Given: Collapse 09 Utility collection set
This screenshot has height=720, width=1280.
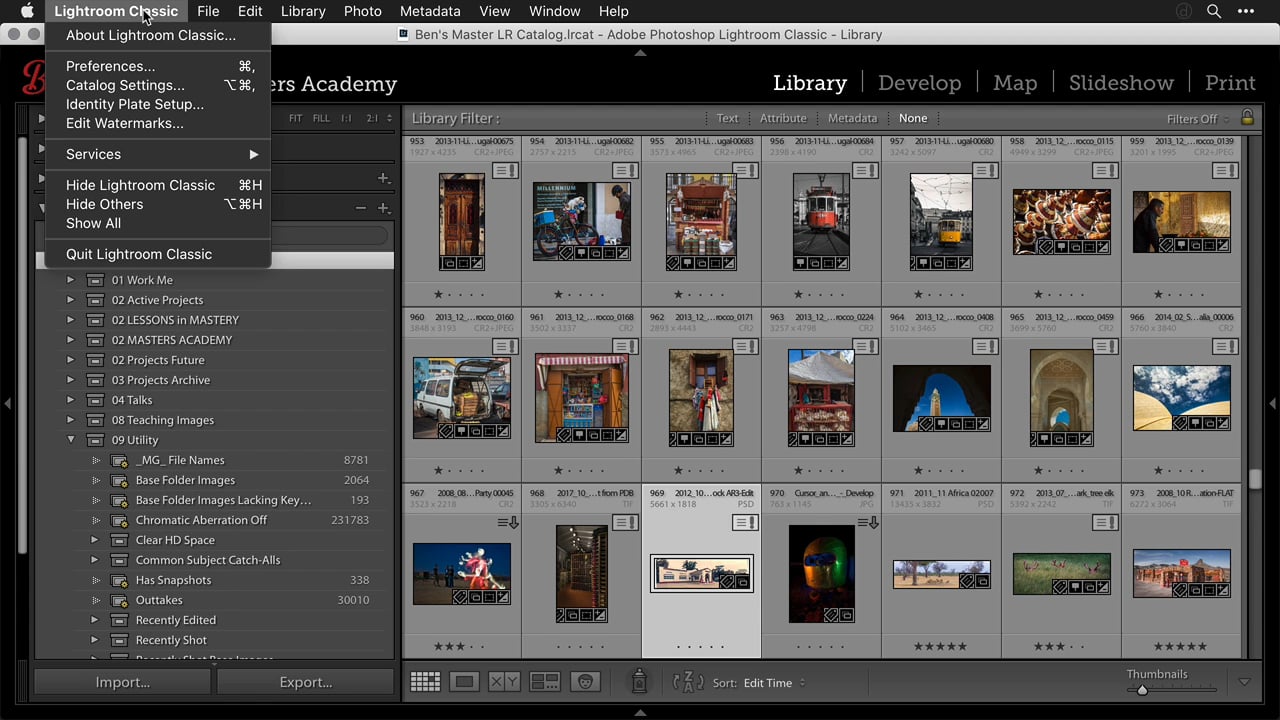Looking at the screenshot, I should coord(70,440).
